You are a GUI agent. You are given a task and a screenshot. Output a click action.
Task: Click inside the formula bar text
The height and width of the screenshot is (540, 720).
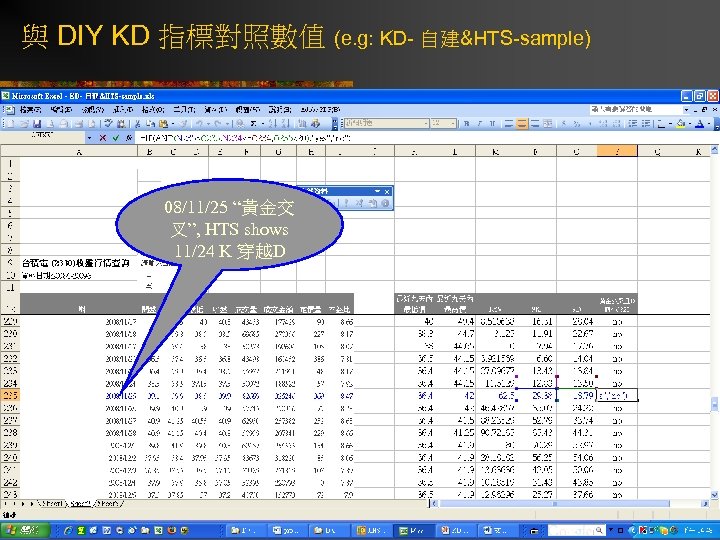244,138
